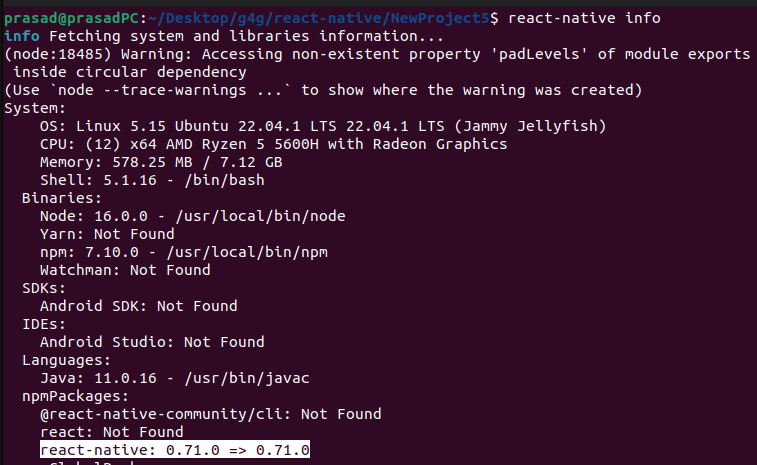Viewport: 757px width, 465px height.
Task: Click the Yarn: Not Found line
Action: [107, 234]
